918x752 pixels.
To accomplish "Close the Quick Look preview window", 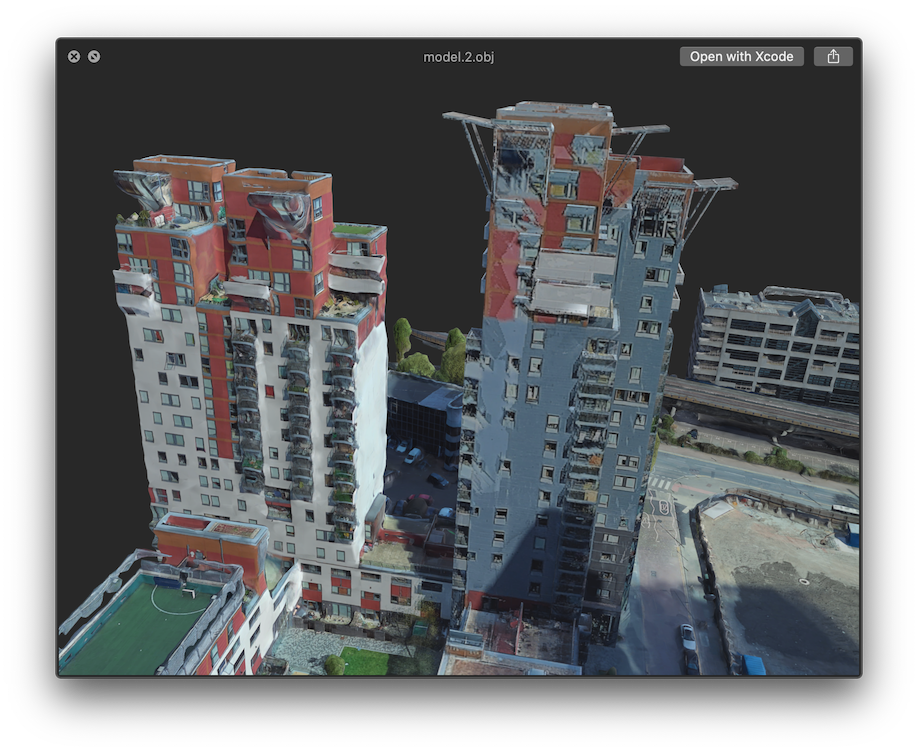I will (74, 56).
